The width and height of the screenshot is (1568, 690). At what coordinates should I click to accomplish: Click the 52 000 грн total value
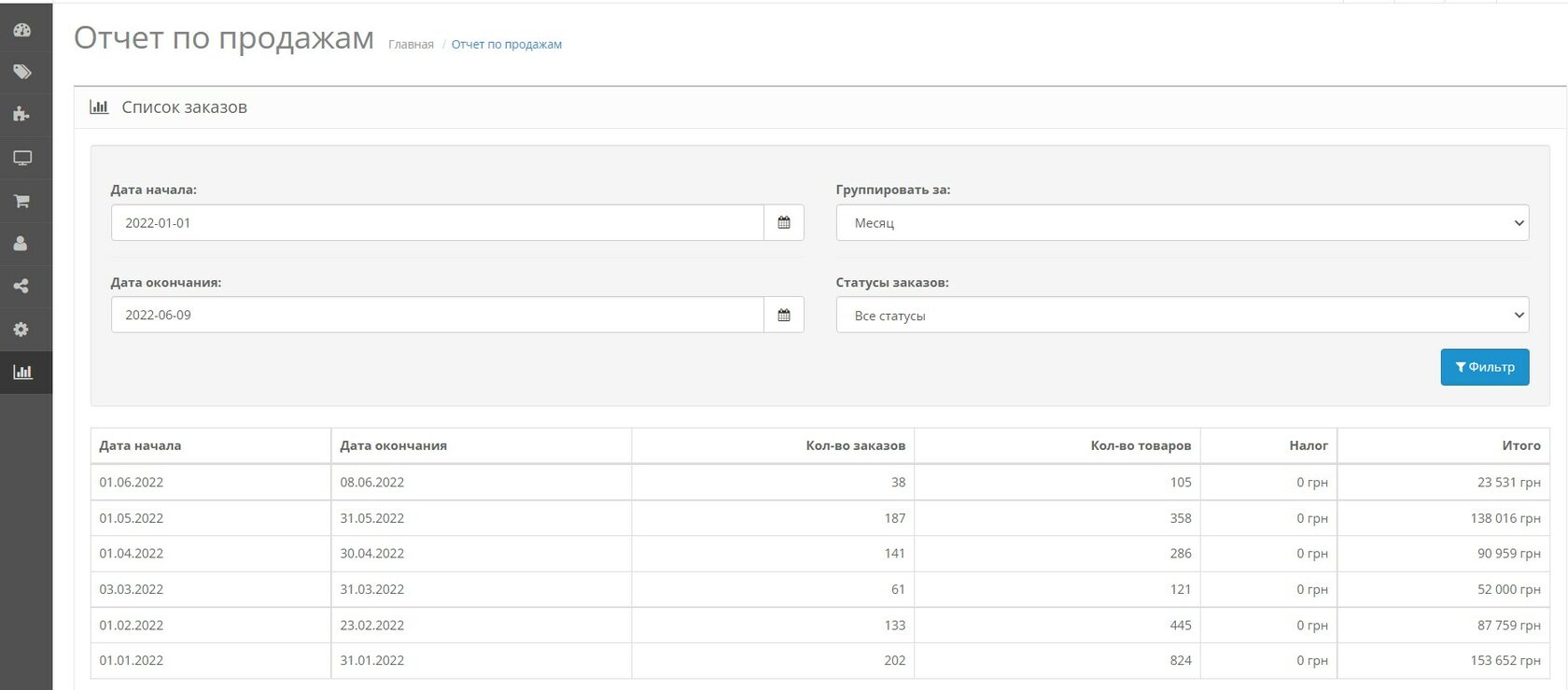tap(1509, 589)
